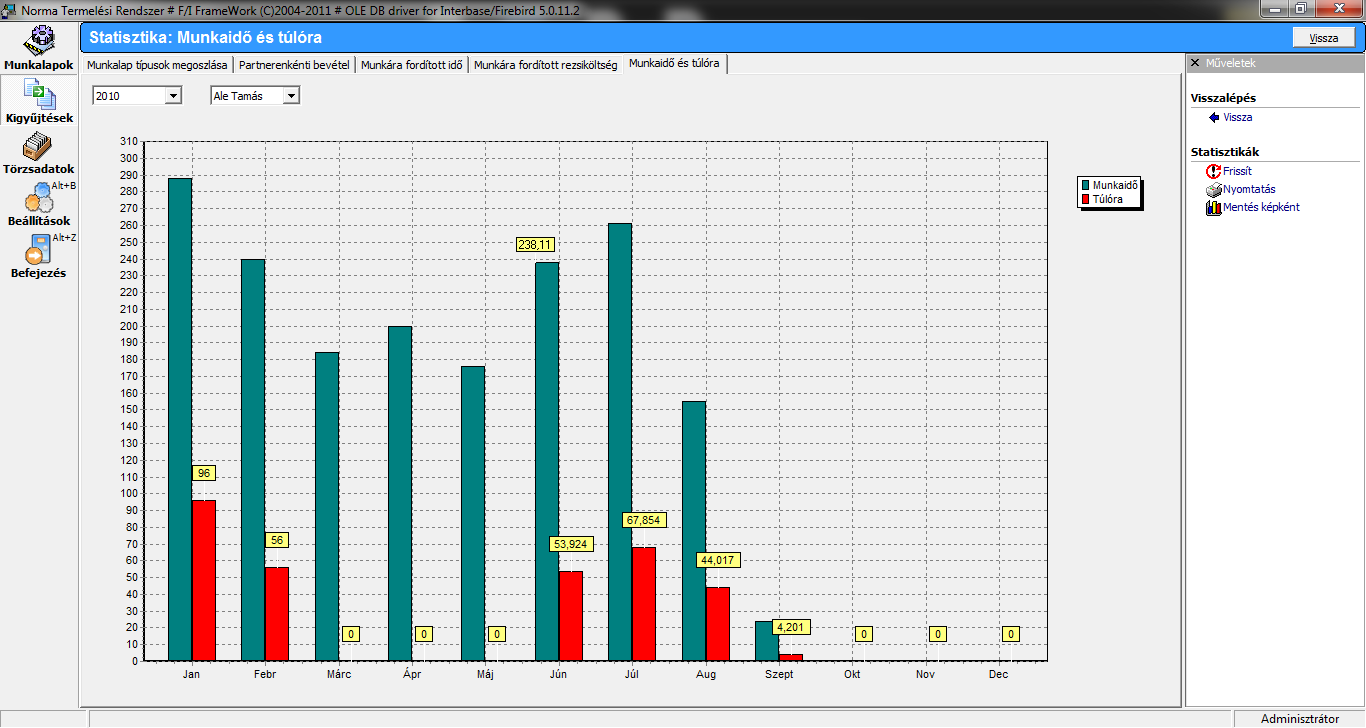Click the Dec axis label

[998, 675]
